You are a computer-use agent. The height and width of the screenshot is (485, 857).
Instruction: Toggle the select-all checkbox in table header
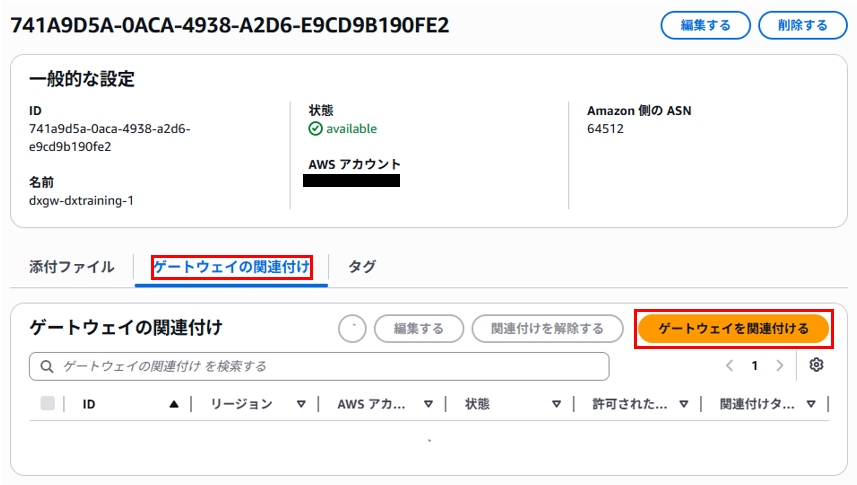point(48,404)
